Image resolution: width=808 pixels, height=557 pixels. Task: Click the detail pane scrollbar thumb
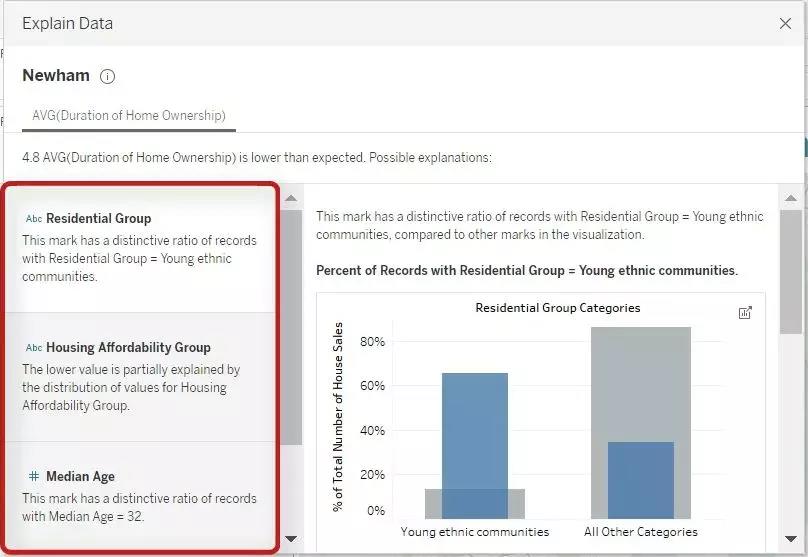click(790, 270)
